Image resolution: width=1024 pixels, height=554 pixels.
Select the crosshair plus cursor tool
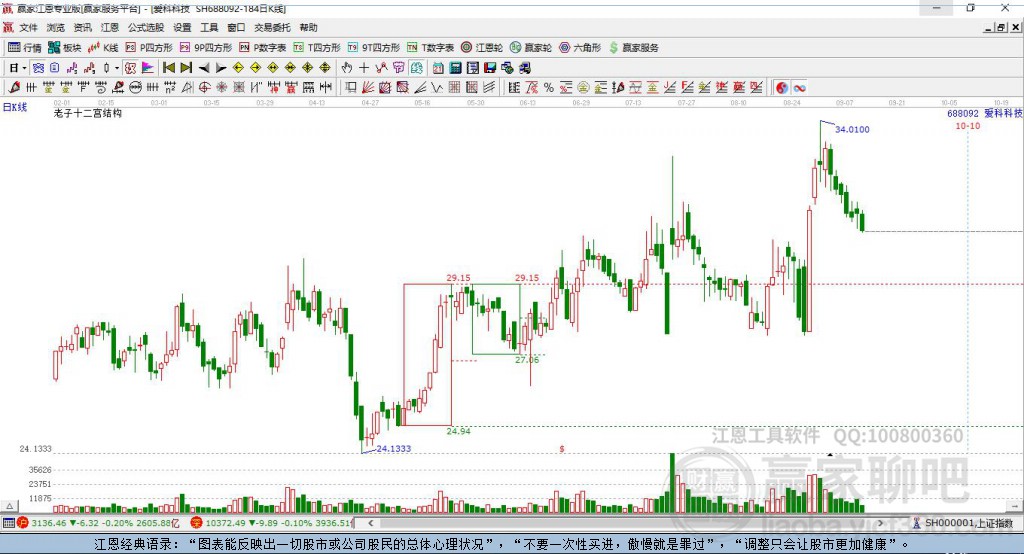tap(364, 68)
